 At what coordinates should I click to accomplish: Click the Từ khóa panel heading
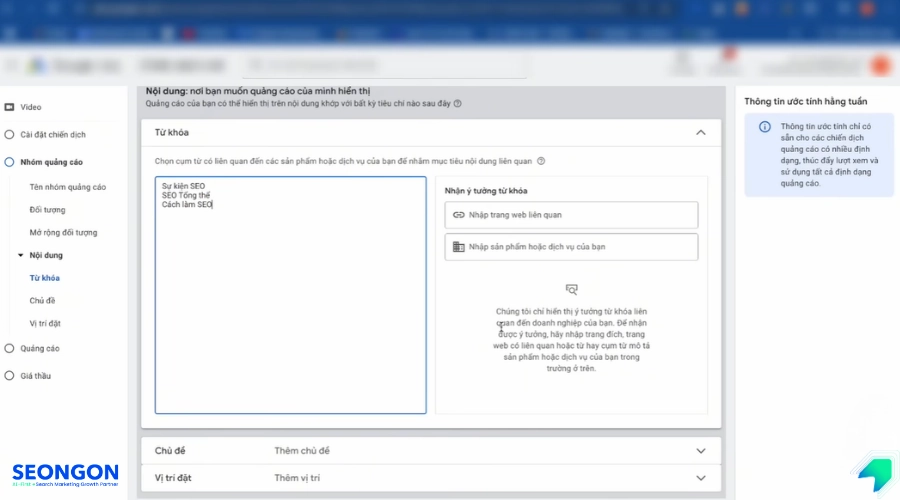click(172, 133)
